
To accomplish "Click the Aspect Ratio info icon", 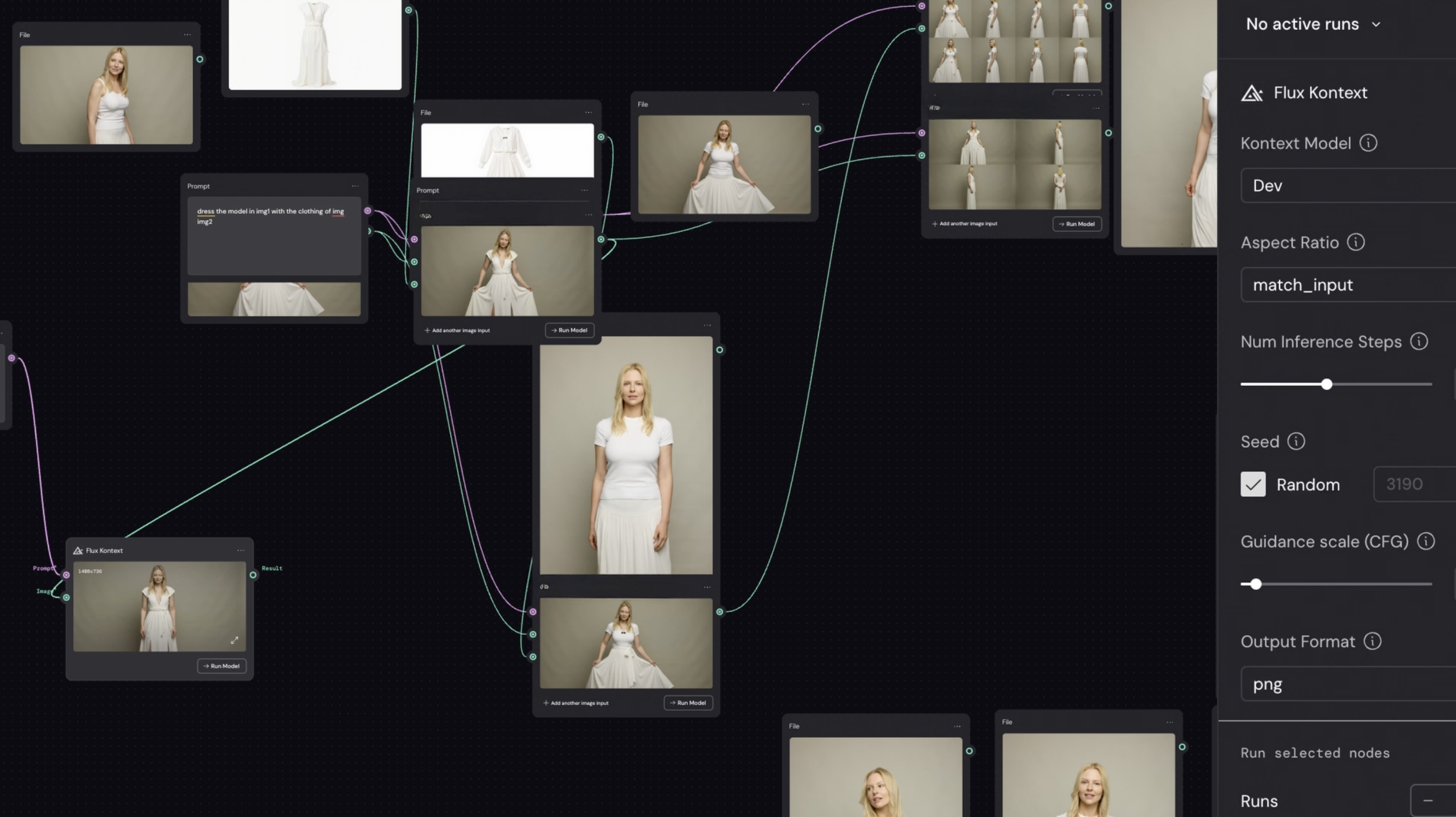I will pos(1355,242).
